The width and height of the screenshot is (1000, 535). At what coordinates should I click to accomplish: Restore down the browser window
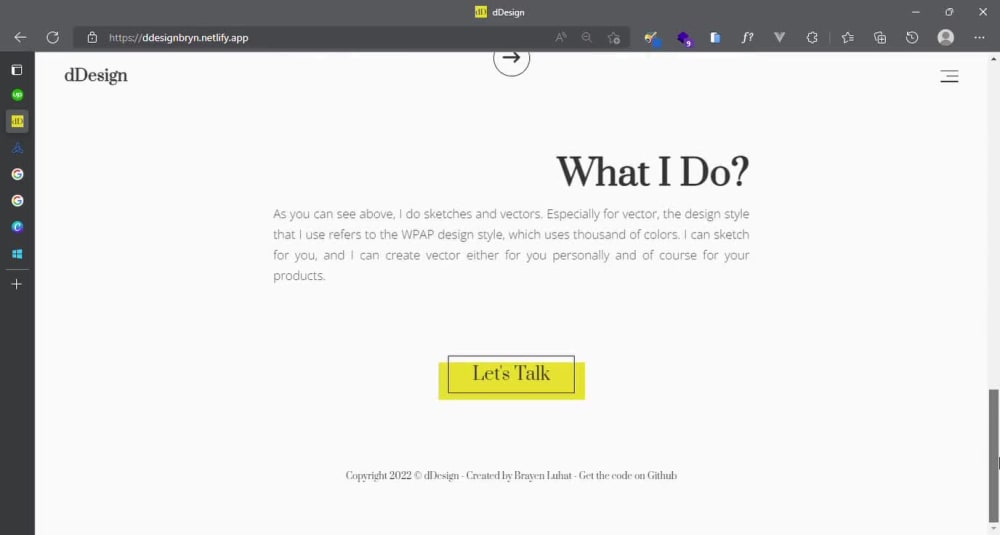[949, 12]
